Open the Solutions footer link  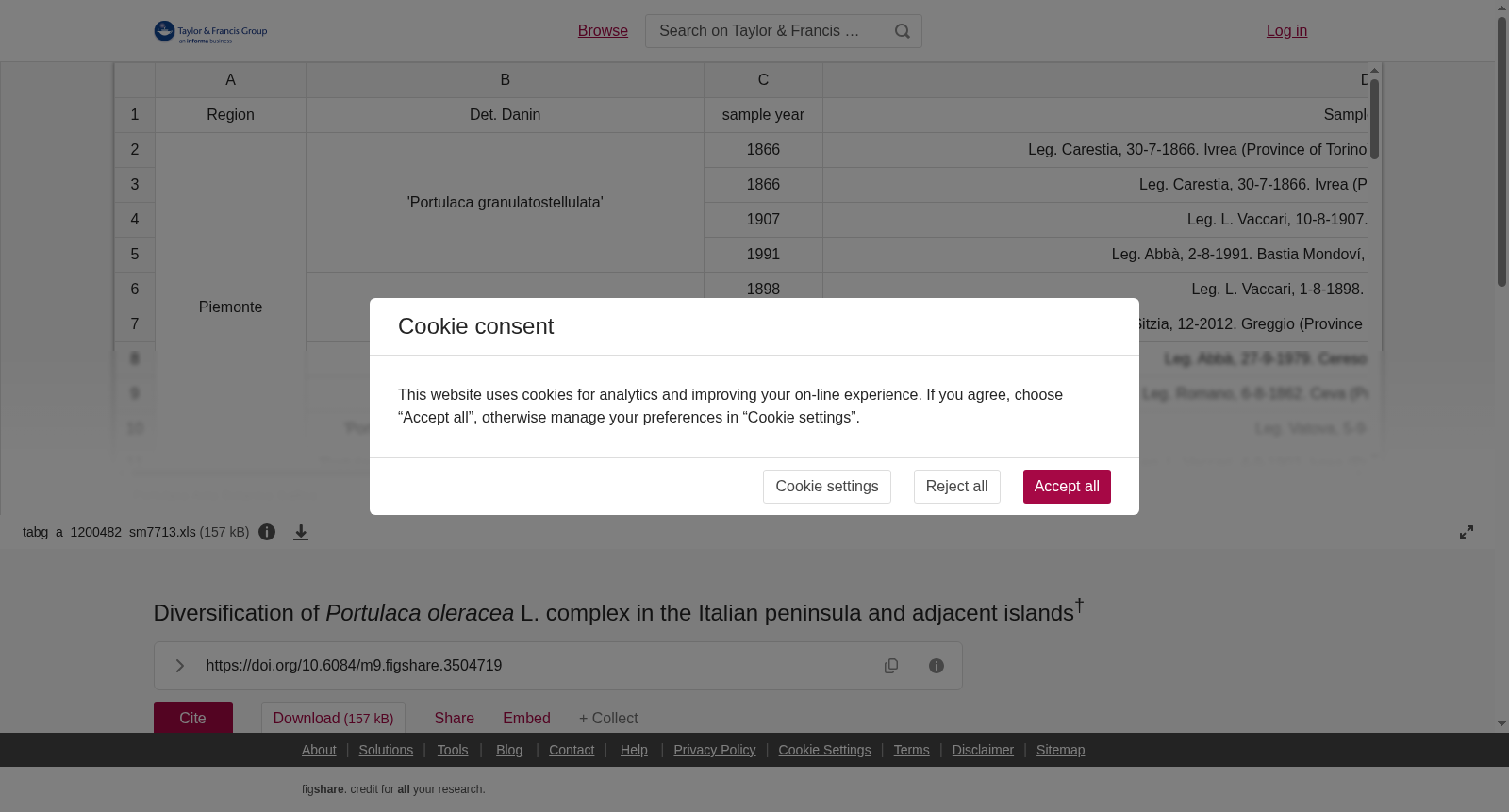[x=386, y=750]
